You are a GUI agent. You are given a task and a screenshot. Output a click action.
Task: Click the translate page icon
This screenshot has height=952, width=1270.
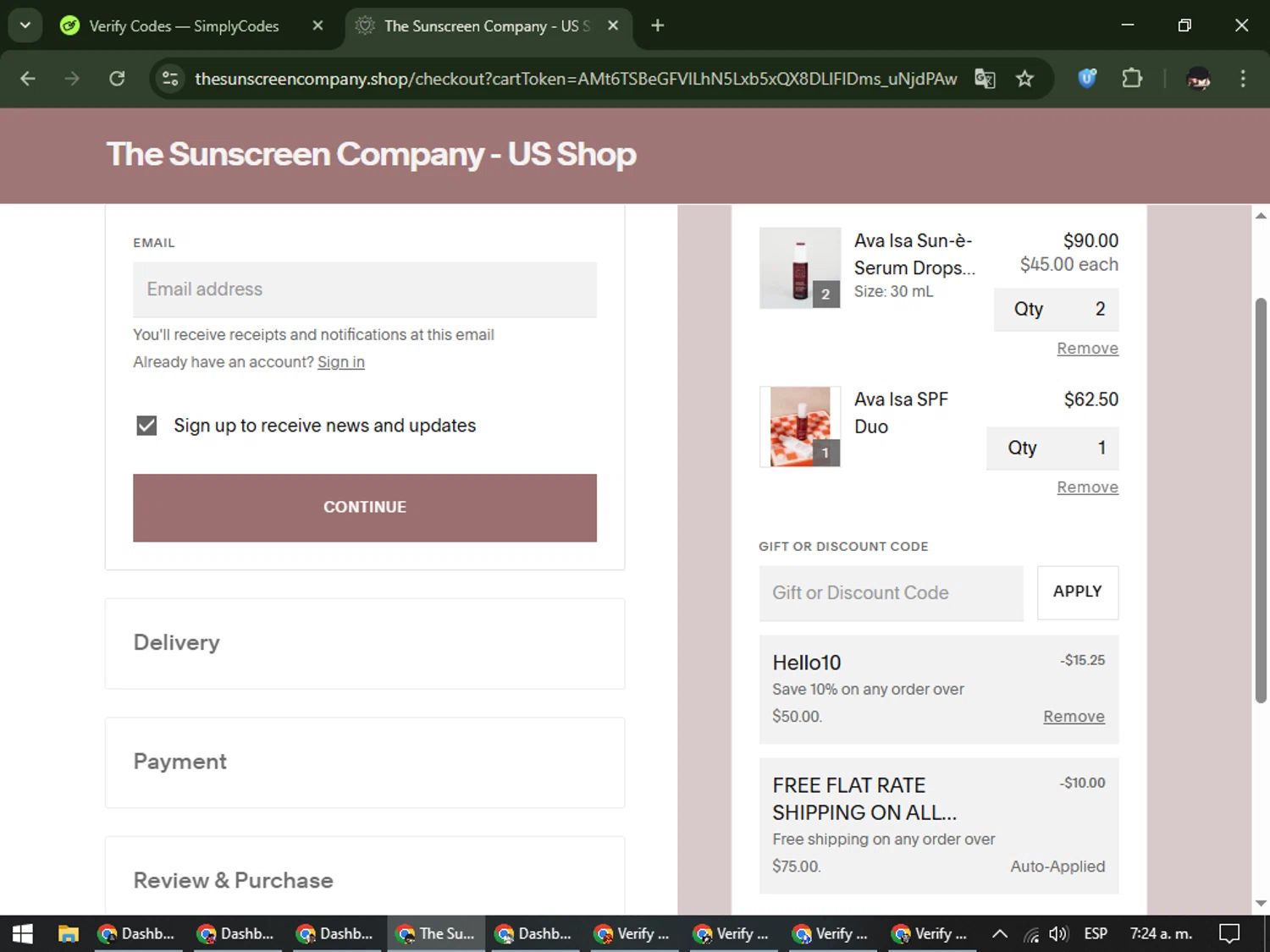click(x=985, y=79)
